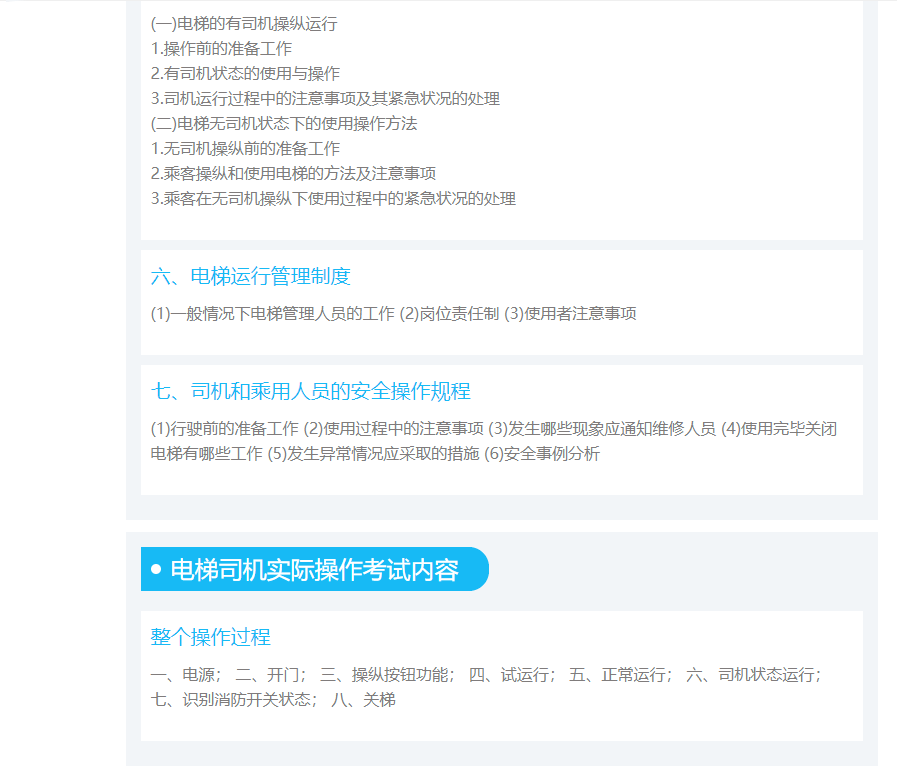
Task: Select the 七、司机和乘用人员的安全操作规程 heading
Action: click(x=310, y=391)
